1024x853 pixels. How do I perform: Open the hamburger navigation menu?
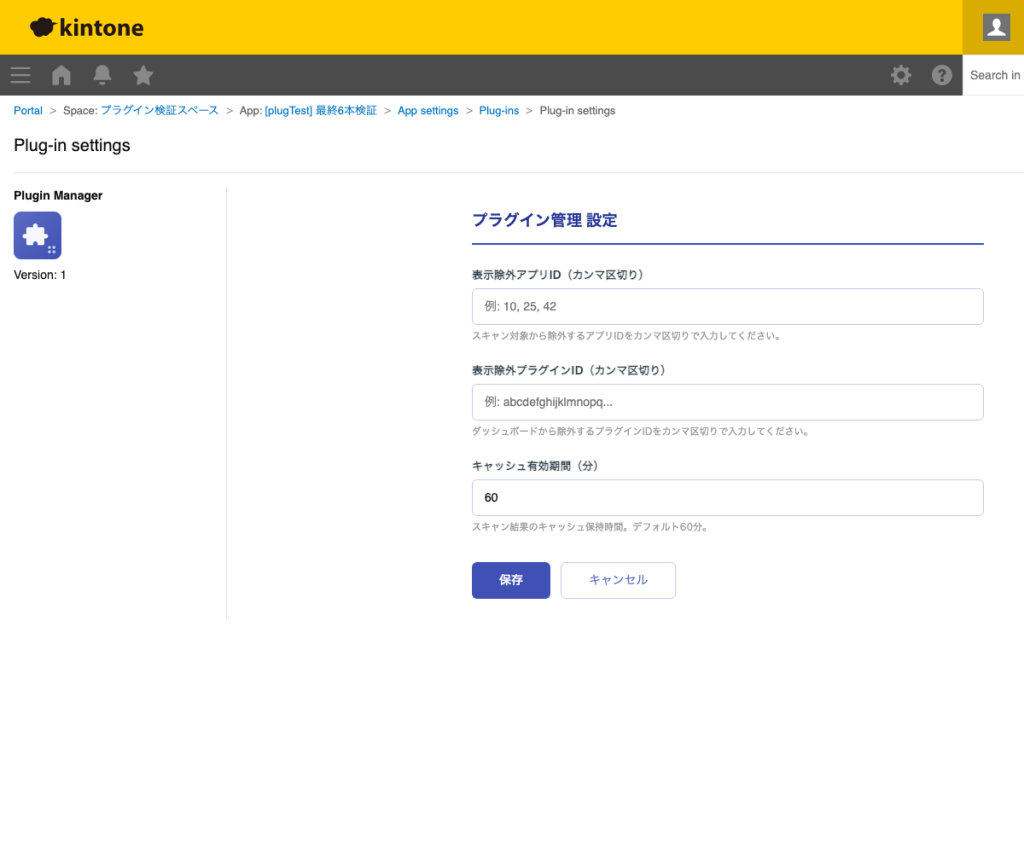pyautogui.click(x=20, y=75)
